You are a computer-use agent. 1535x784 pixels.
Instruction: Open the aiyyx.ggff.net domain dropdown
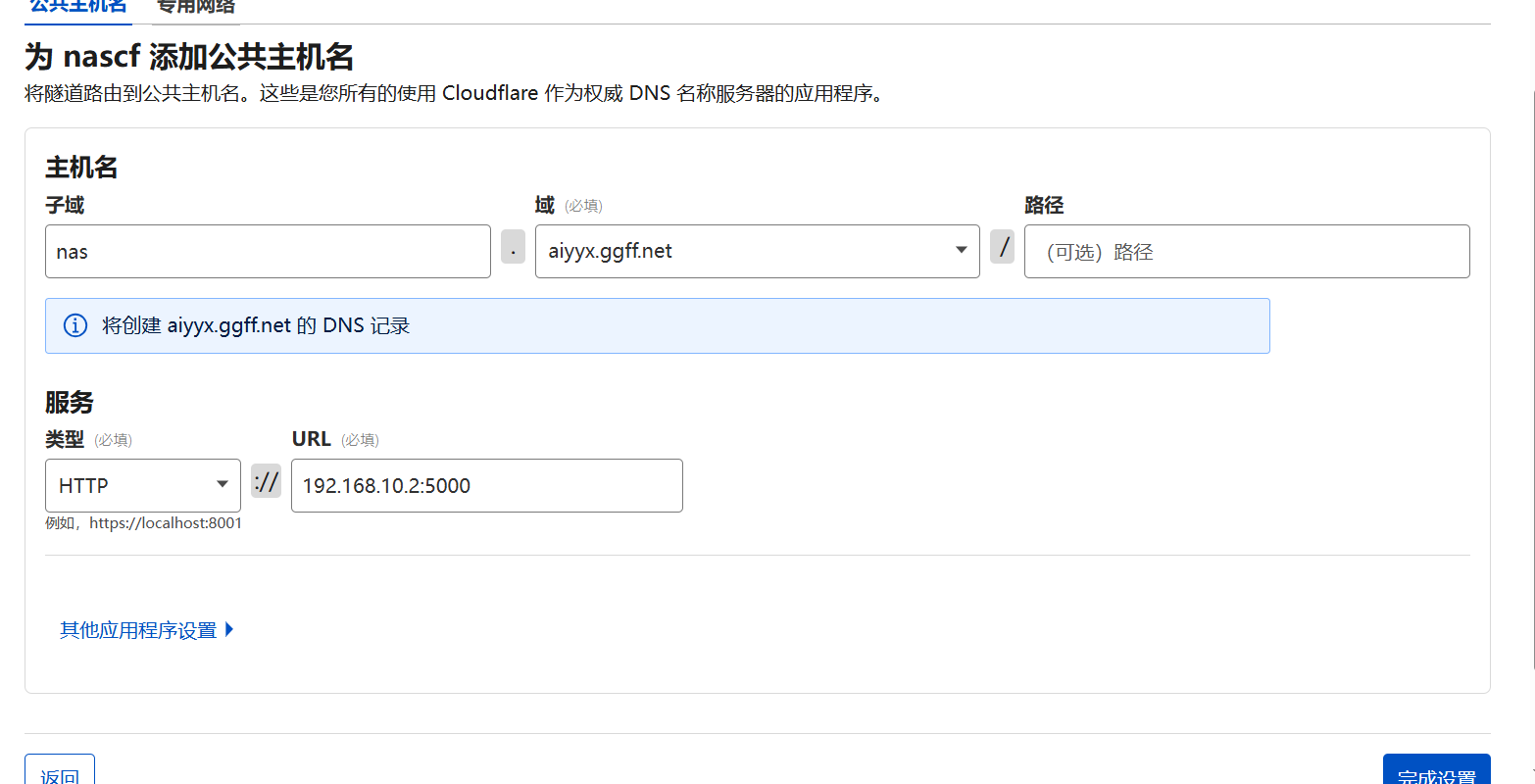point(757,251)
